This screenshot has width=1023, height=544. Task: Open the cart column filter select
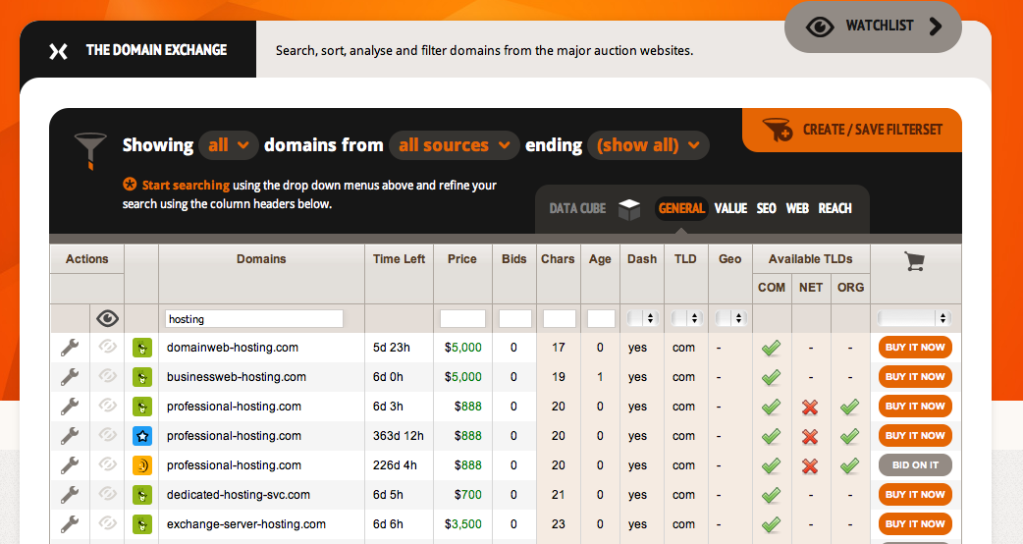click(x=914, y=318)
